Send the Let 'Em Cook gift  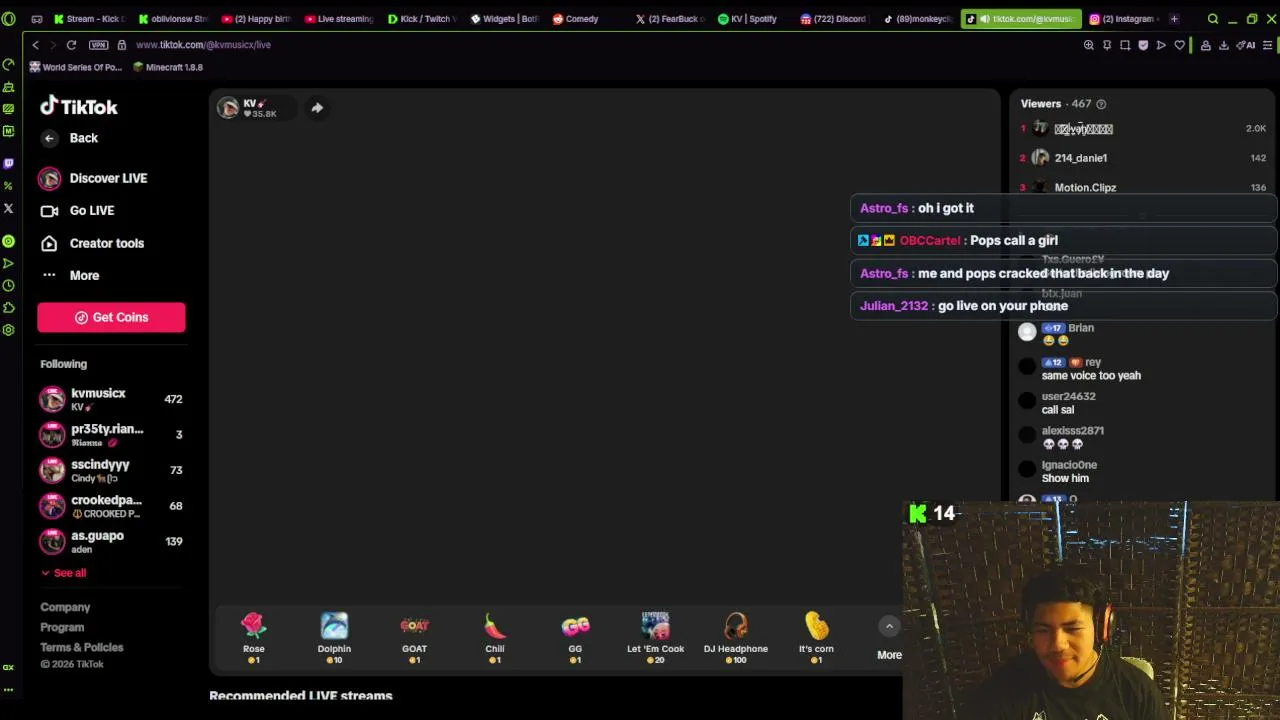click(656, 638)
